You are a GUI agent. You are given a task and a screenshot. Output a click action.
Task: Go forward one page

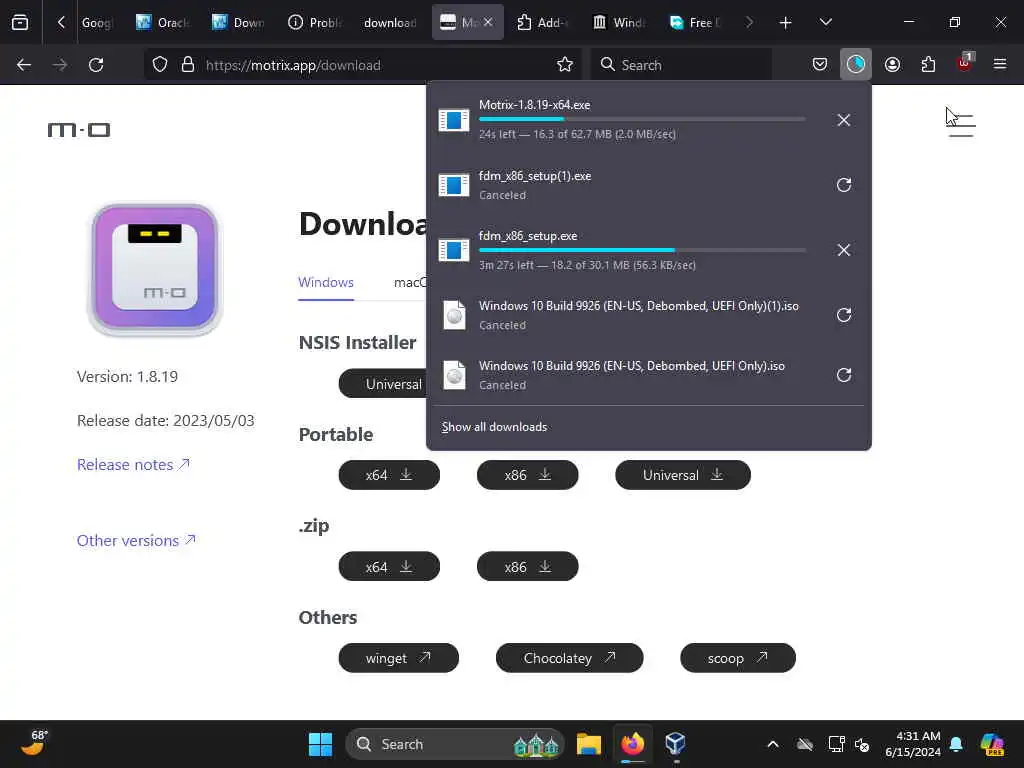tap(60, 65)
